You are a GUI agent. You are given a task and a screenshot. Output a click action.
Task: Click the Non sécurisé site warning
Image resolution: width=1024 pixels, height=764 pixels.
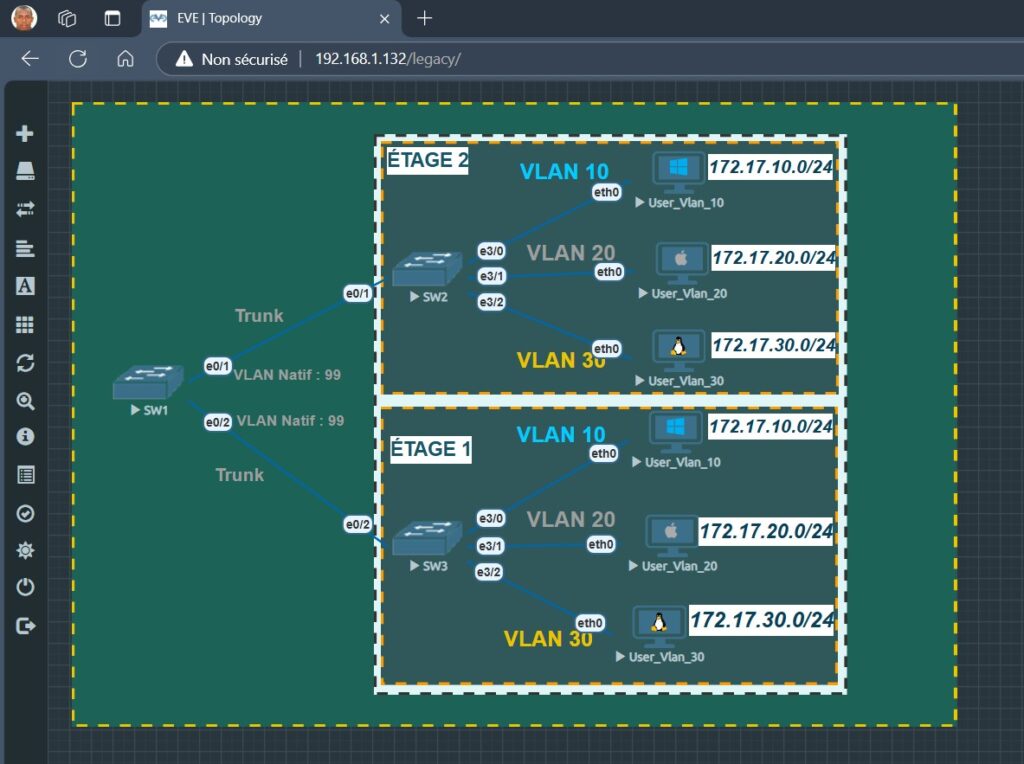(232, 59)
